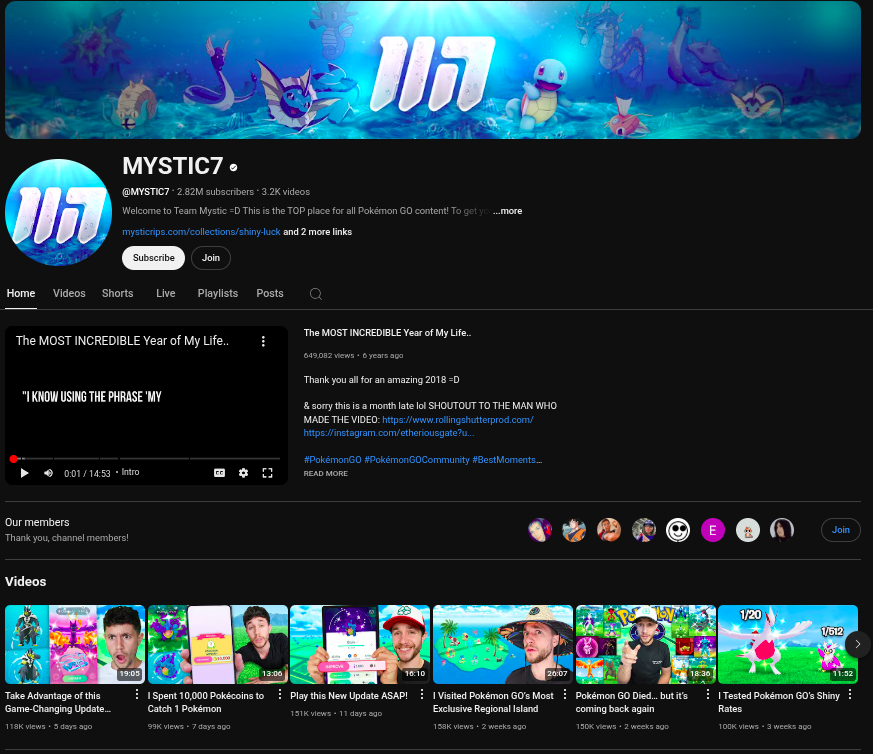The image size is (873, 754).
Task: Click the first member avatar with purple hair
Action: tap(540, 530)
